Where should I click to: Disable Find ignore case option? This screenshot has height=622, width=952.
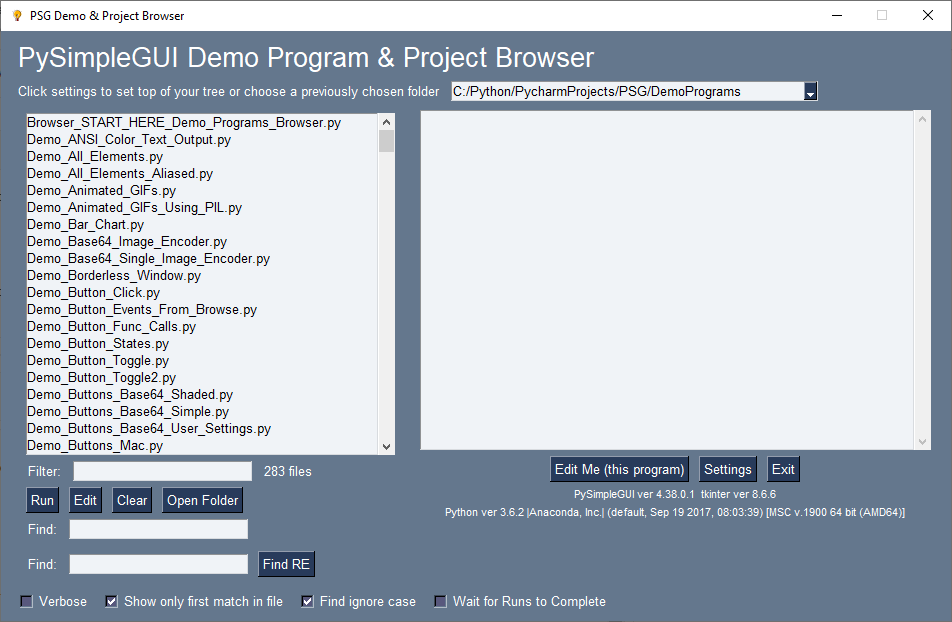(x=306, y=601)
